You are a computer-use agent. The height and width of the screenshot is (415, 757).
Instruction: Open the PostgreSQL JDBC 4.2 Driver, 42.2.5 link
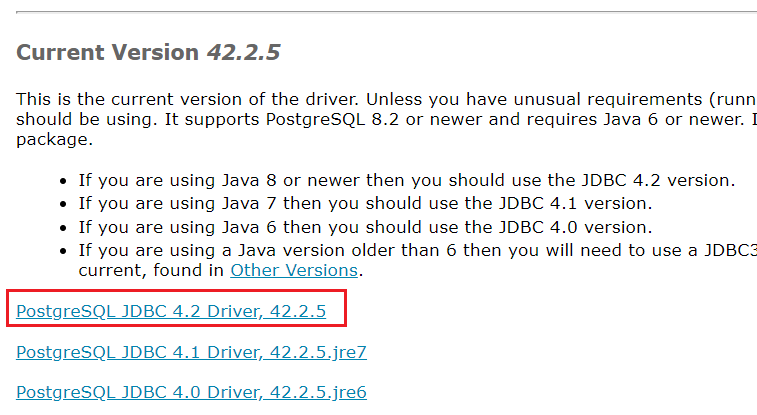(x=171, y=311)
